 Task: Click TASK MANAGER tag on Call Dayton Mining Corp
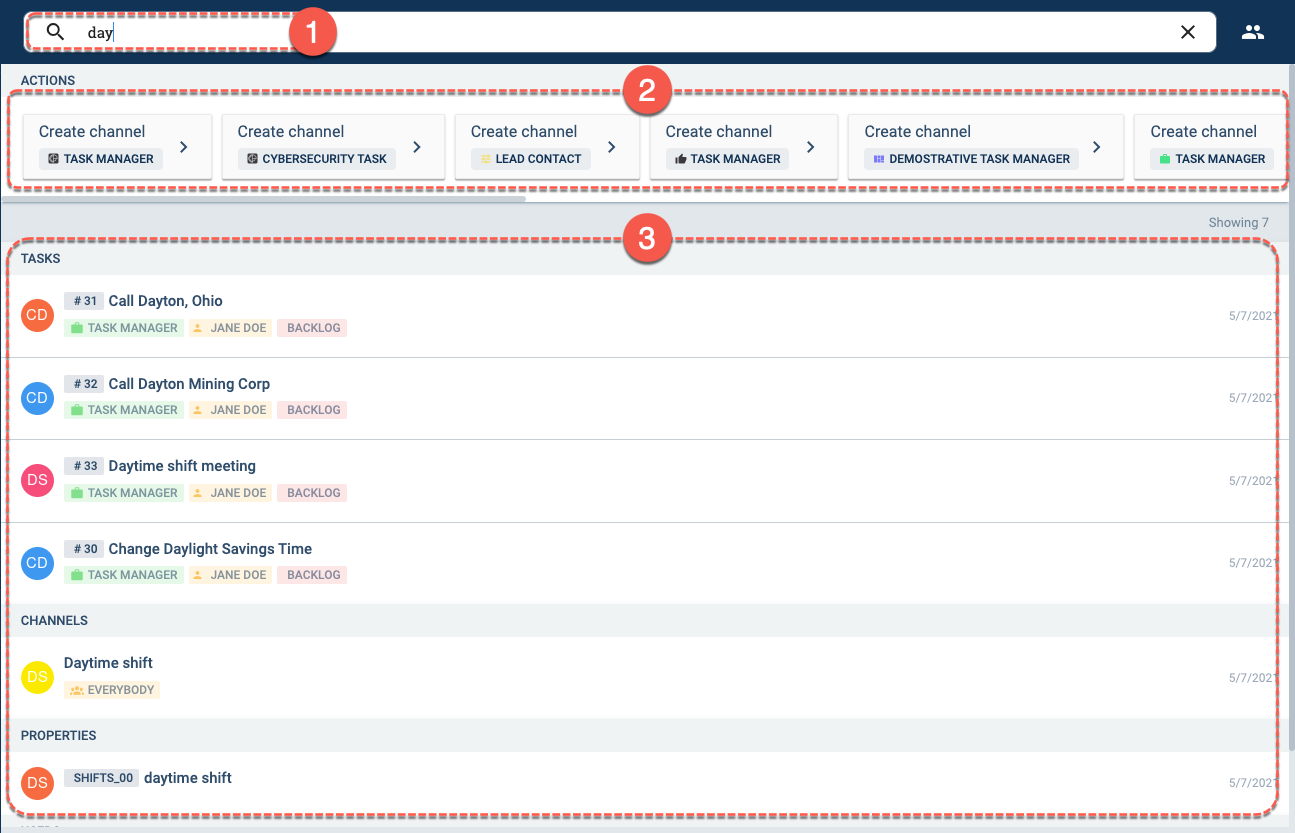coord(124,410)
